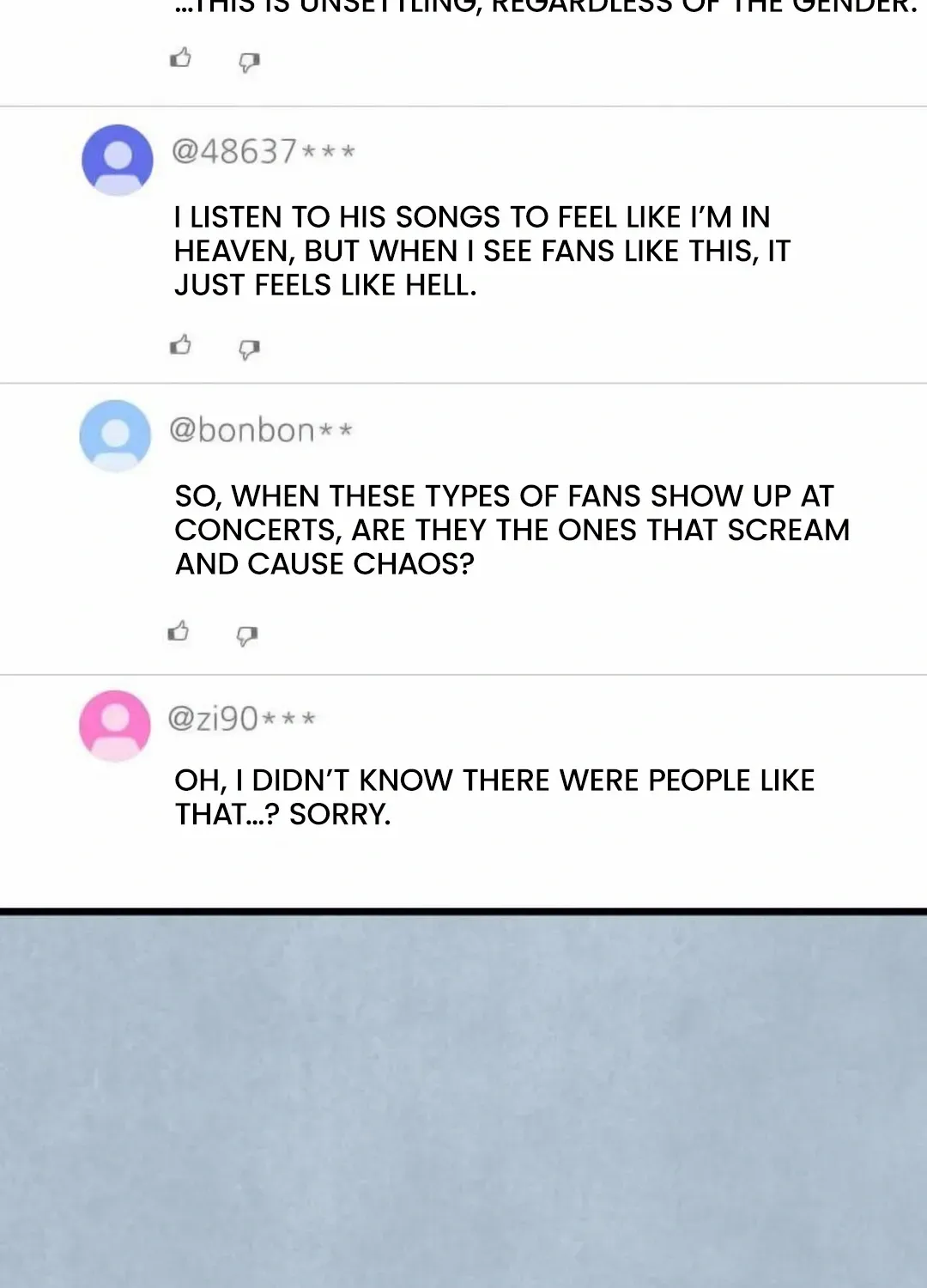The width and height of the screenshot is (927, 1288).
Task: Click the 'THAT...? SORRY.' line
Action: [x=282, y=815]
